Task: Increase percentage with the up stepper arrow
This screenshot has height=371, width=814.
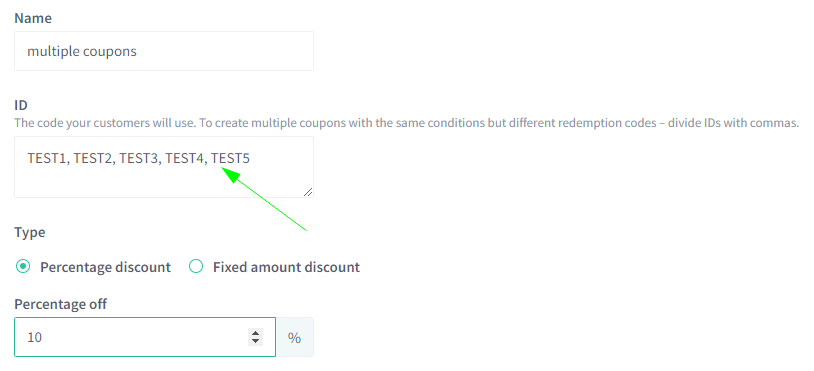Action: click(x=255, y=333)
